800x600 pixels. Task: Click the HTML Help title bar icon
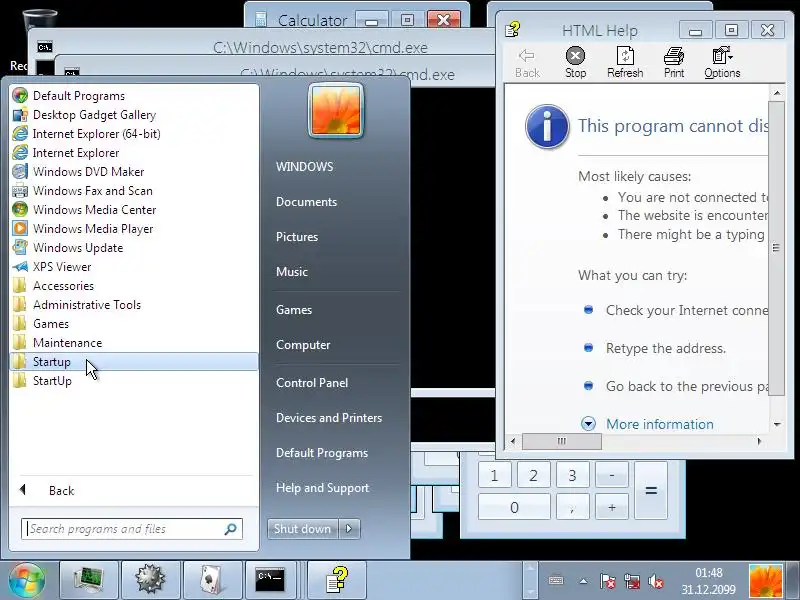pos(513,29)
